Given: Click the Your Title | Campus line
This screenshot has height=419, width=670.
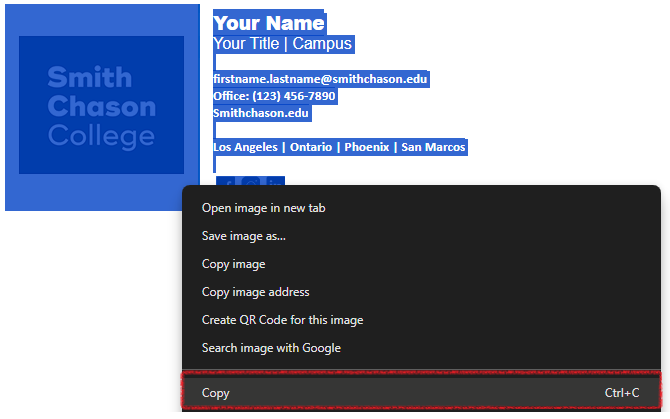Looking at the screenshot, I should tap(282, 44).
